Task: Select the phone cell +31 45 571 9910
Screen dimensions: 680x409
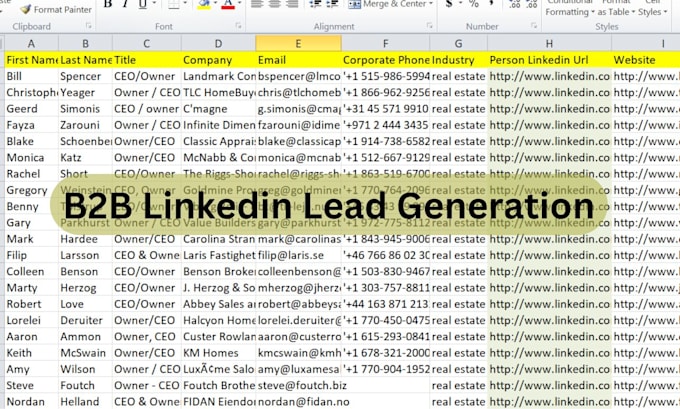Action: coord(386,109)
